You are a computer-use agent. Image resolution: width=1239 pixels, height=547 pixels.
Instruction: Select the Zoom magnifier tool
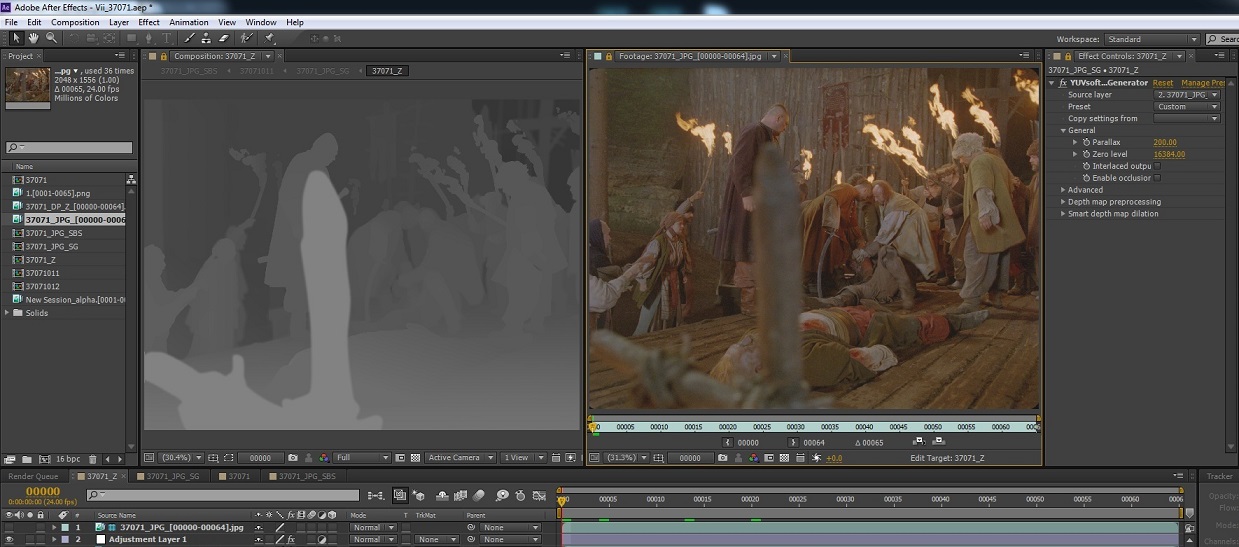[x=50, y=38]
